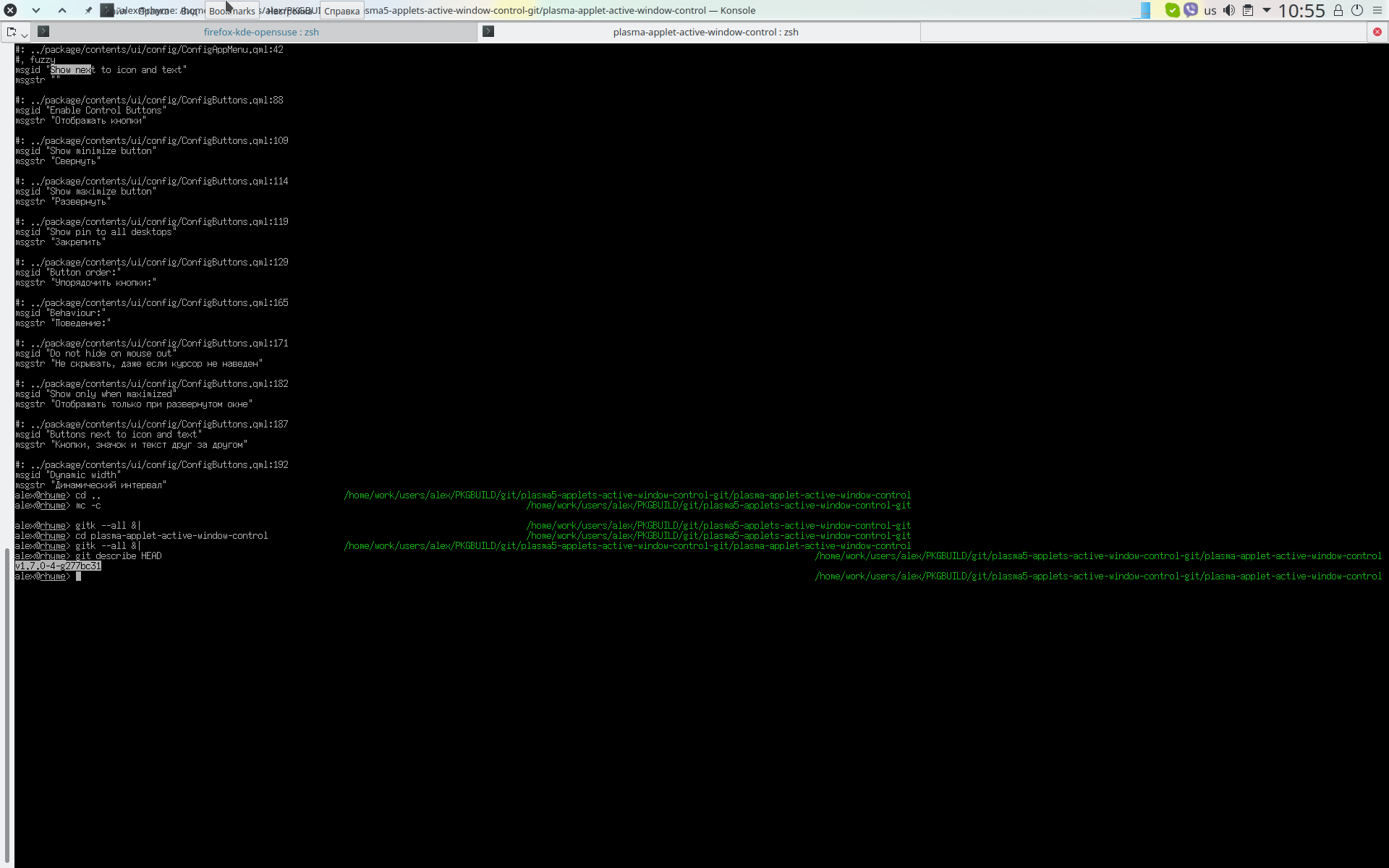
Task: Switch the us keyboard layout indicator
Action: [1210, 11]
